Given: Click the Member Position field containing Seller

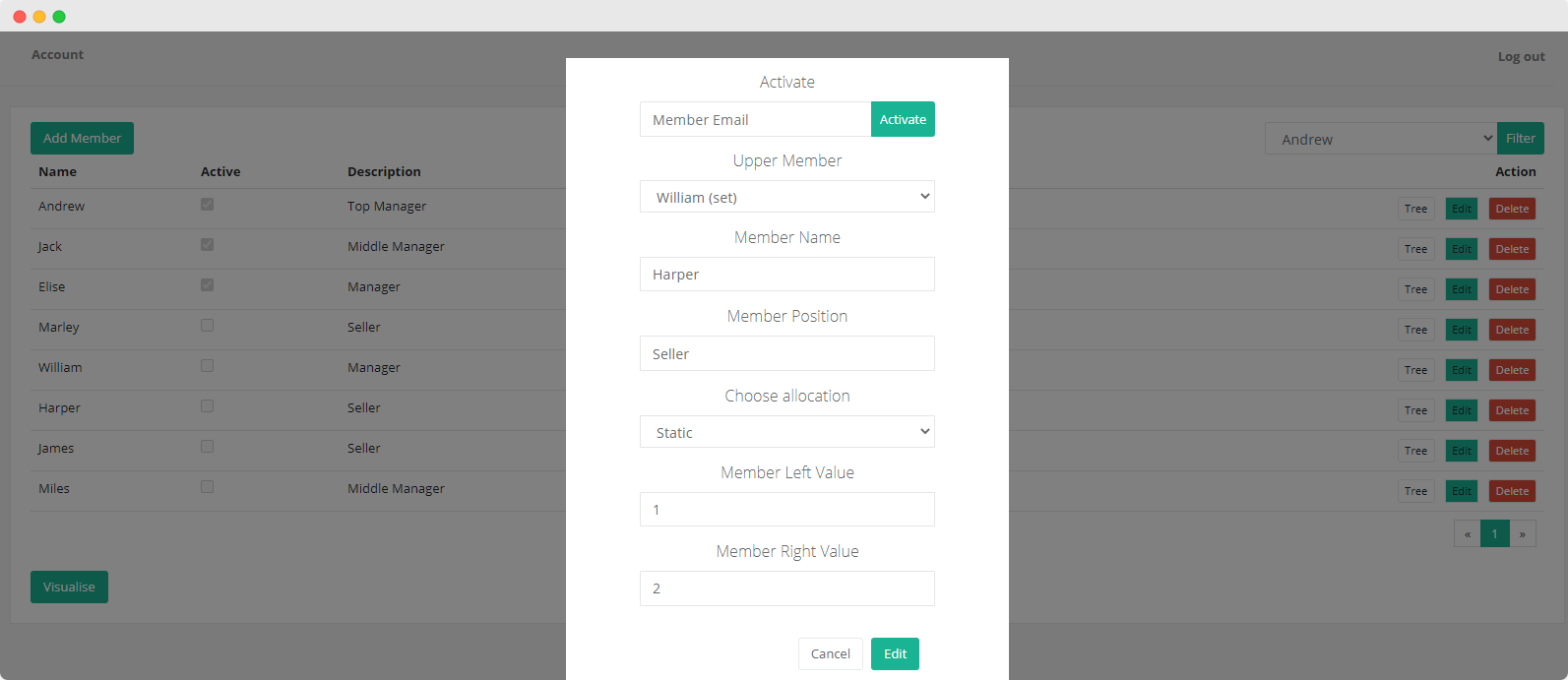Looking at the screenshot, I should [787, 353].
